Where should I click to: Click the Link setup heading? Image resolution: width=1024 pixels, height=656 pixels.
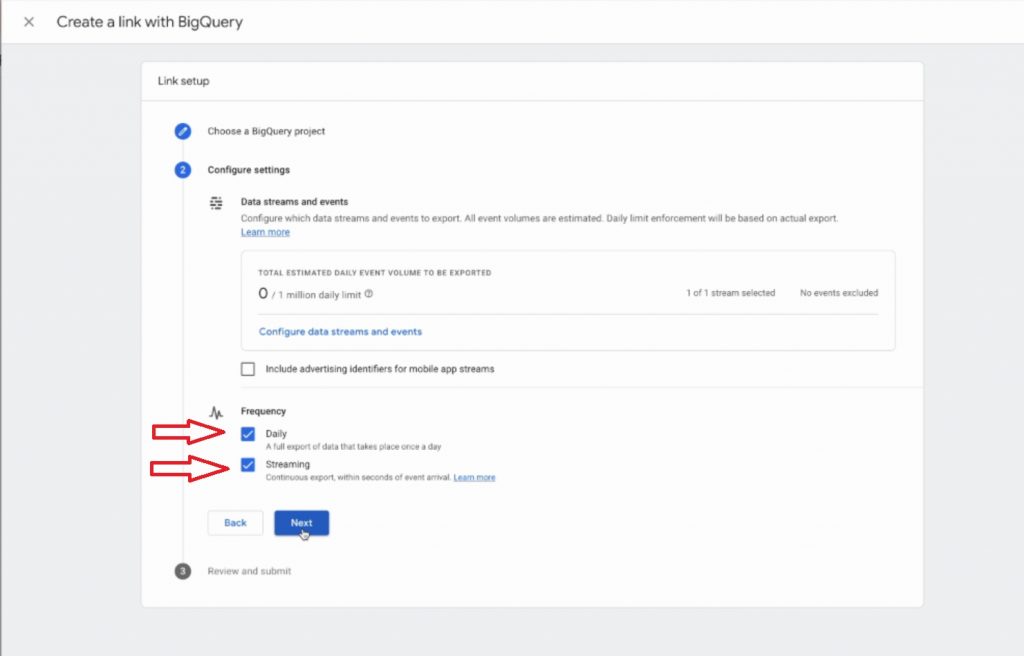click(x=184, y=81)
